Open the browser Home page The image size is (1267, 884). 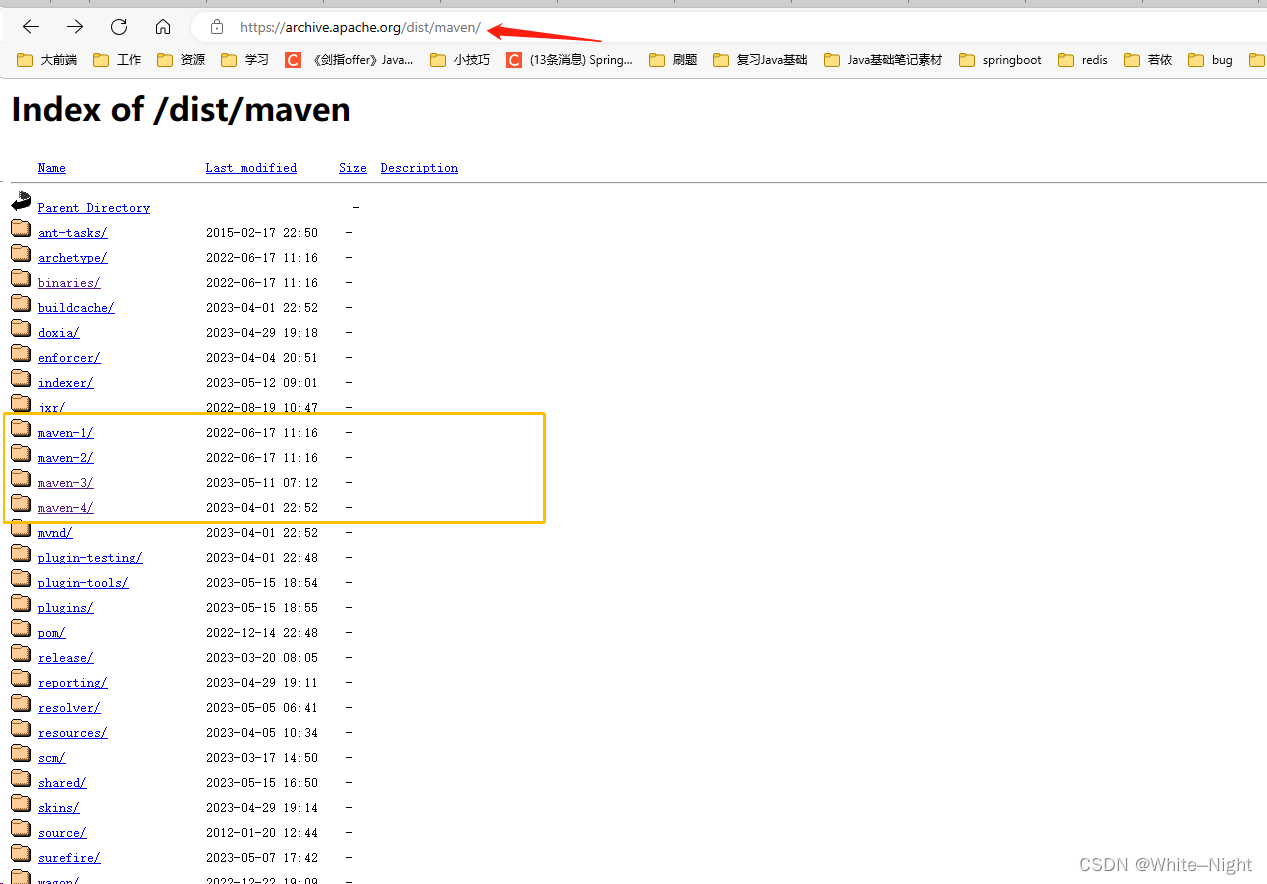click(163, 27)
